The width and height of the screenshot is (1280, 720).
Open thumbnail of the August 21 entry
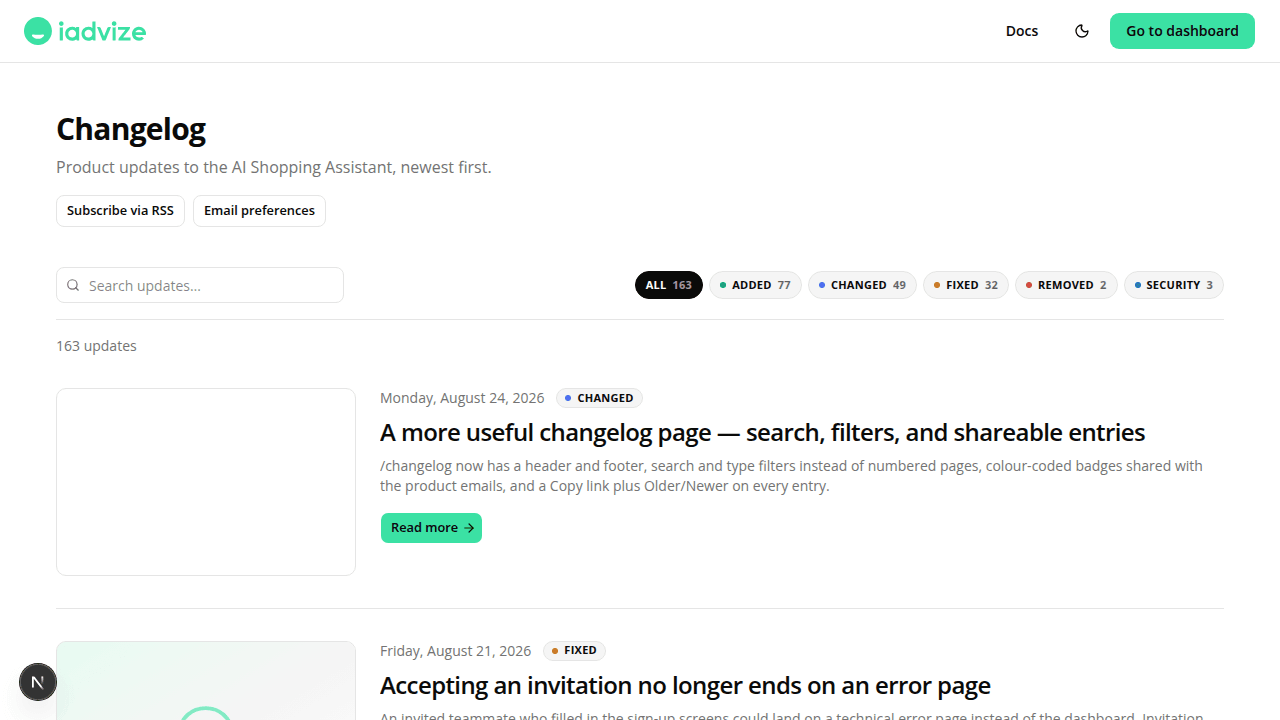click(206, 681)
